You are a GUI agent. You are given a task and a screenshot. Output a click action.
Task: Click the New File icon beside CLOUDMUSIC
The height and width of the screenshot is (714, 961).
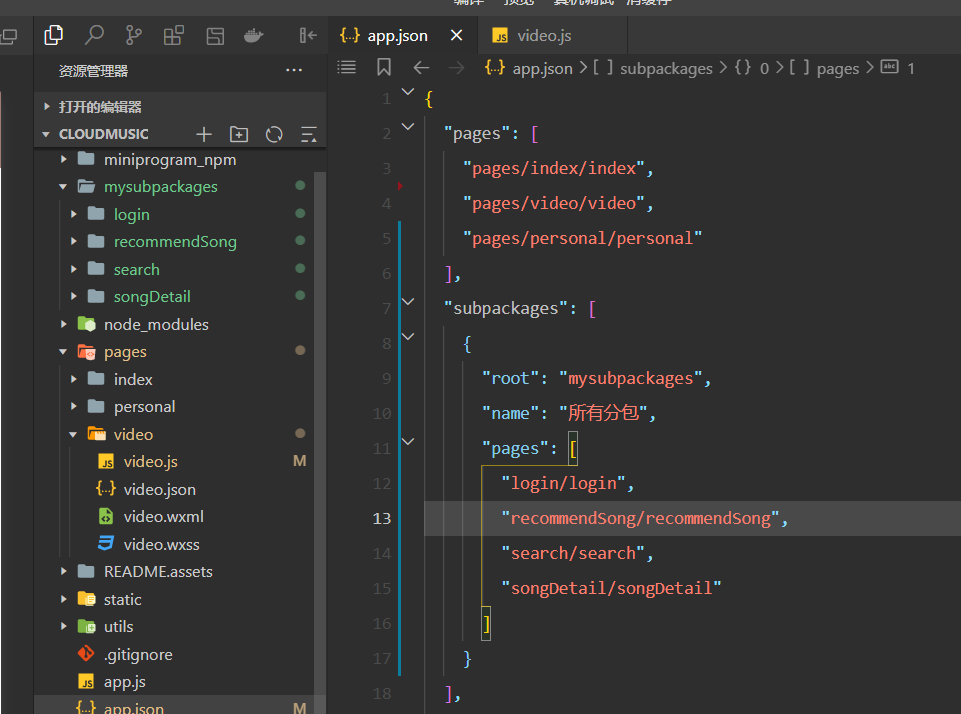click(204, 134)
